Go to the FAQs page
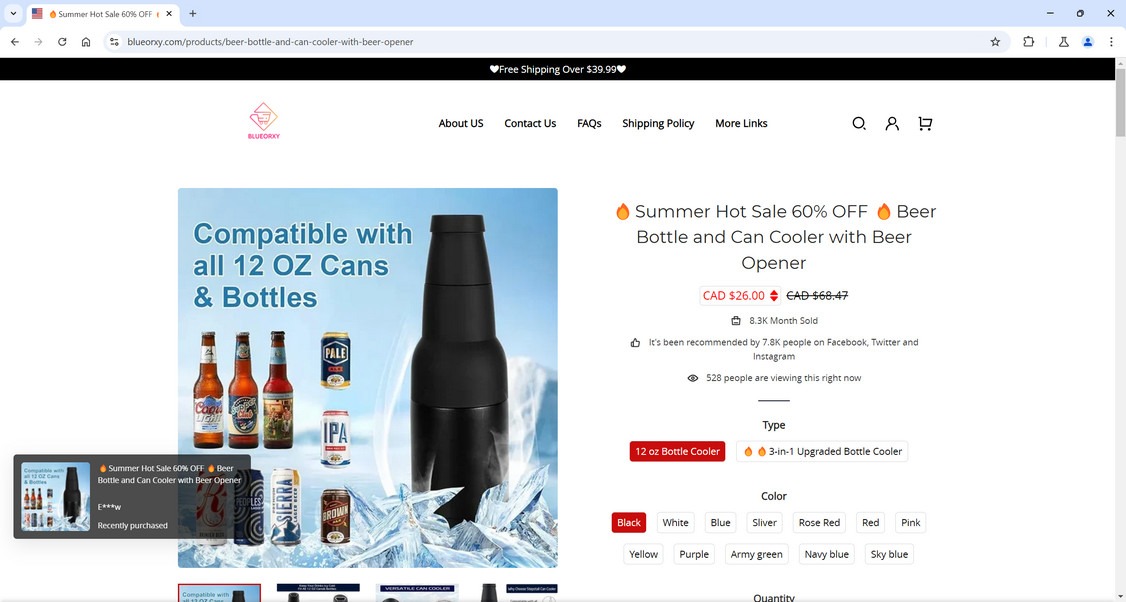Viewport: 1126px width, 602px height. pyautogui.click(x=589, y=124)
